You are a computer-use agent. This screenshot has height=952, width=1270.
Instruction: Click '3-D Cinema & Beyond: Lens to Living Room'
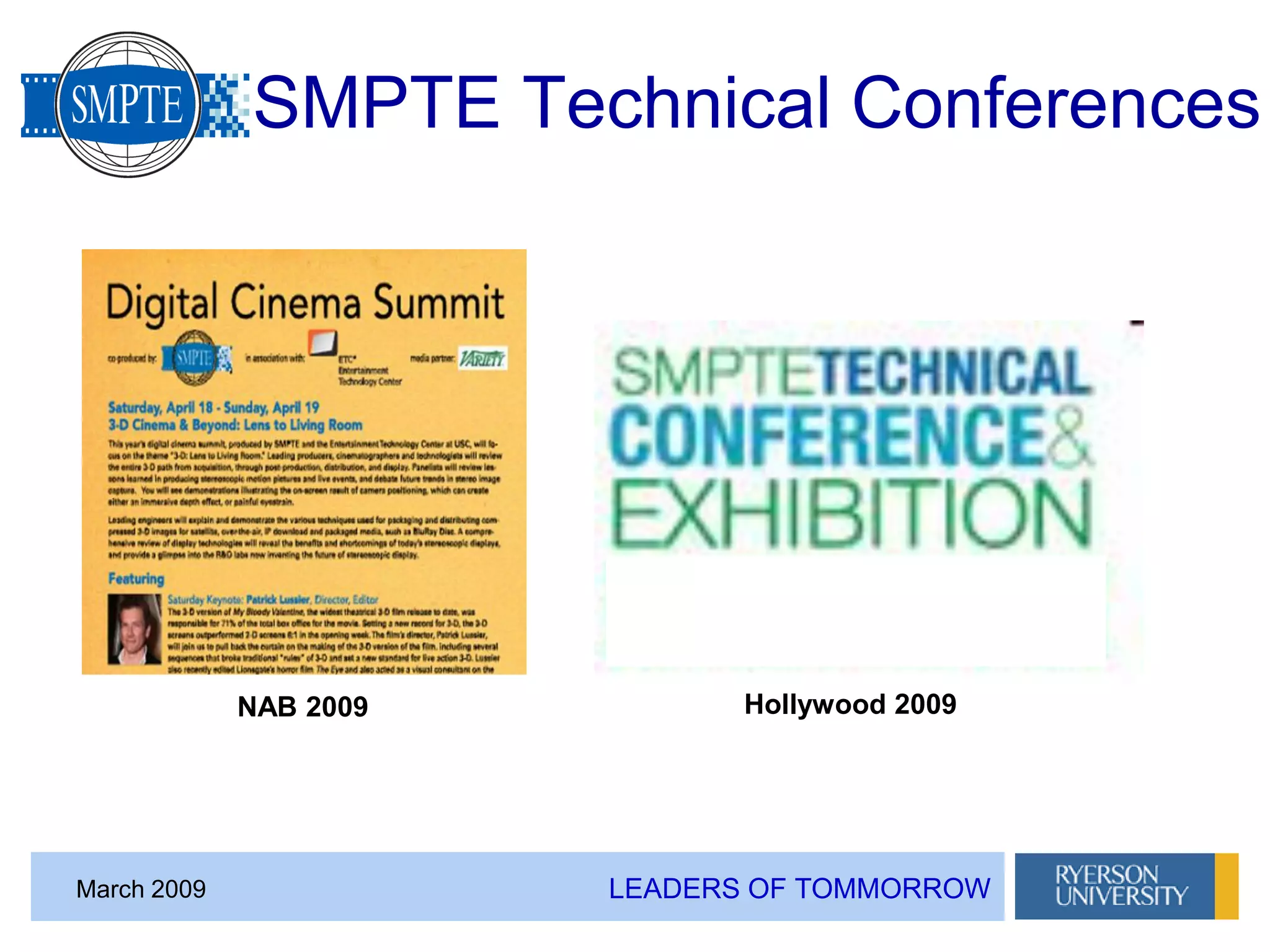pos(235,425)
